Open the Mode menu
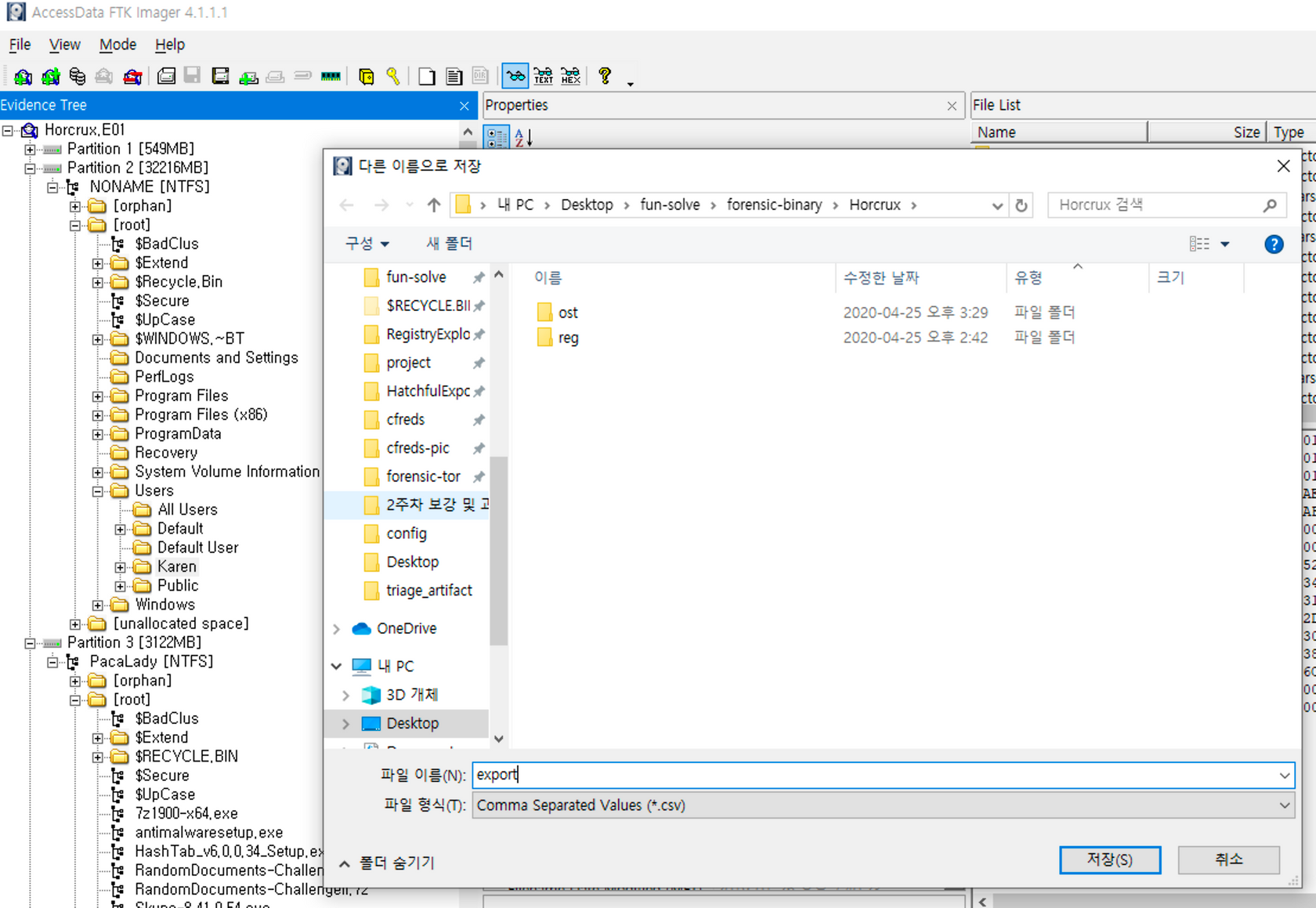The image size is (1316, 908). pyautogui.click(x=117, y=45)
